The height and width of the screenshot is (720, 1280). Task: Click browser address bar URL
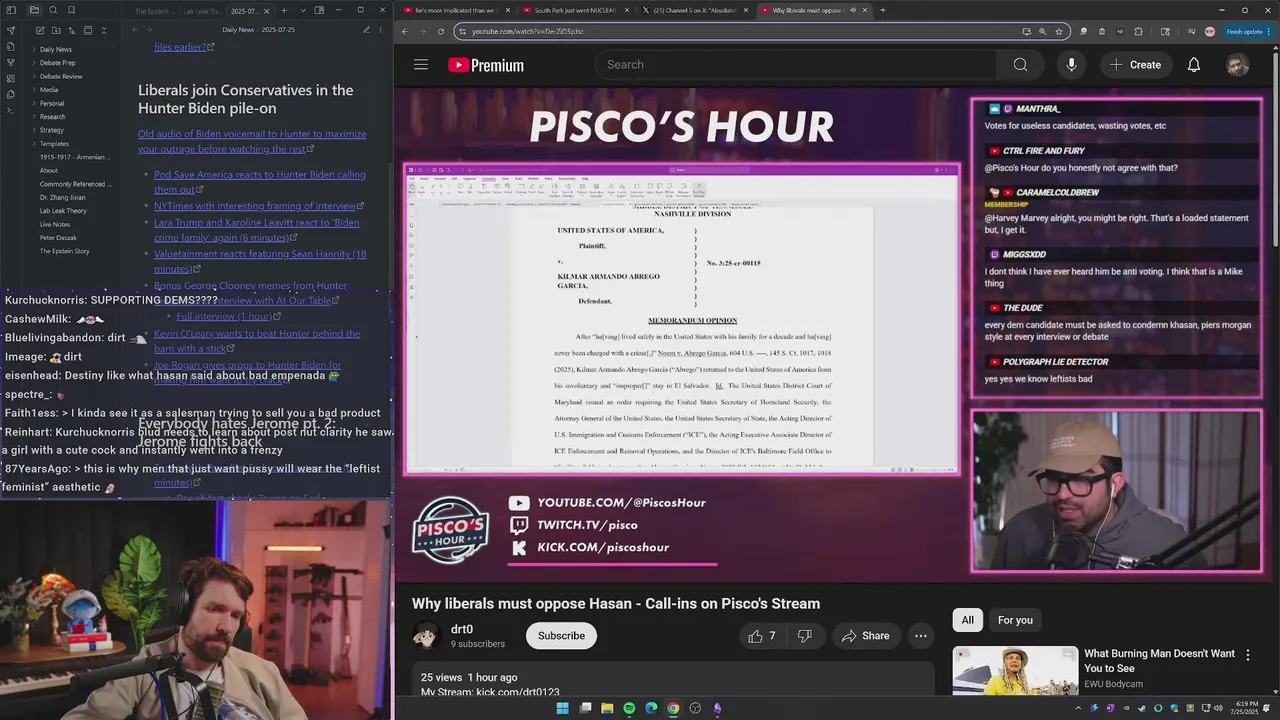[x=527, y=31]
